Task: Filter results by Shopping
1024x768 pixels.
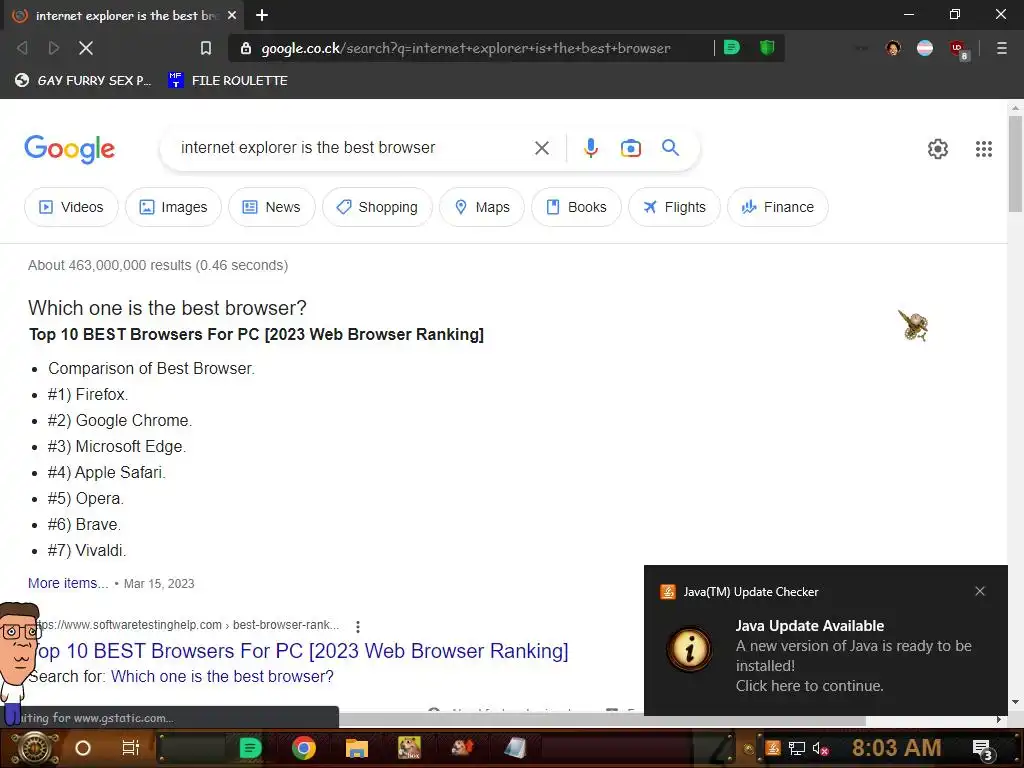Action: point(377,207)
